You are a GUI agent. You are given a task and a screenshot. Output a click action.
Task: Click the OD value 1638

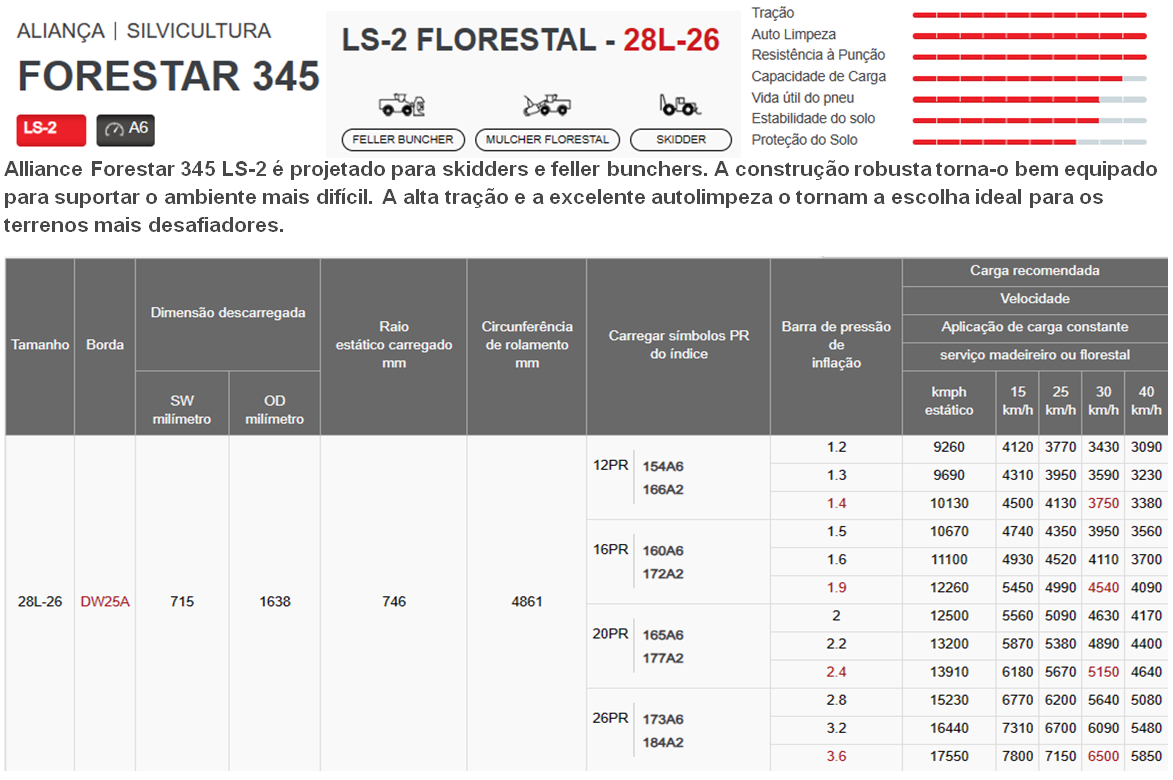coord(275,602)
